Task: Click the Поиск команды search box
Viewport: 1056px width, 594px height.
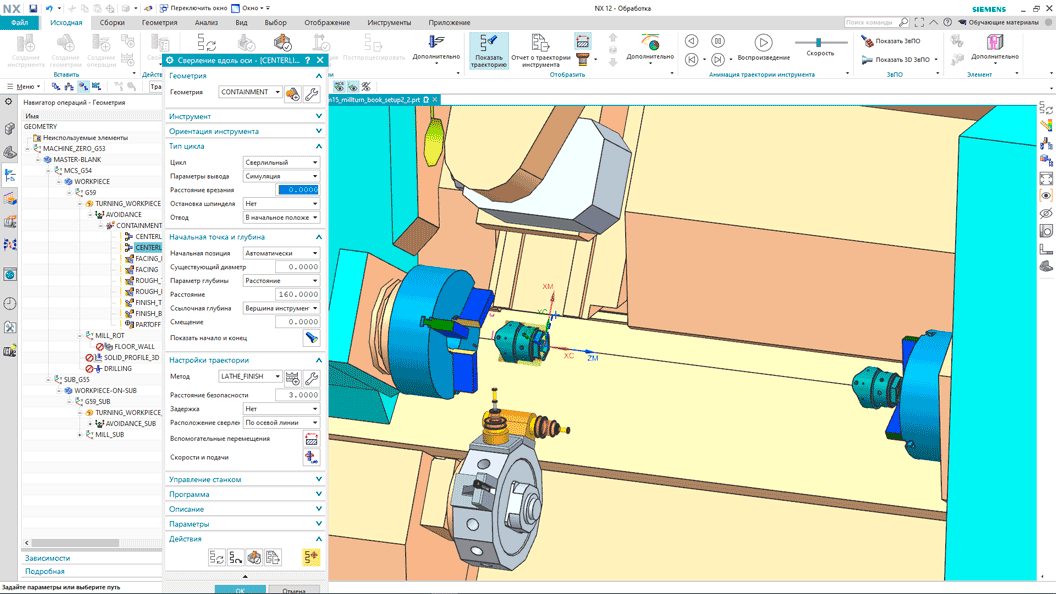Action: pyautogui.click(x=877, y=22)
